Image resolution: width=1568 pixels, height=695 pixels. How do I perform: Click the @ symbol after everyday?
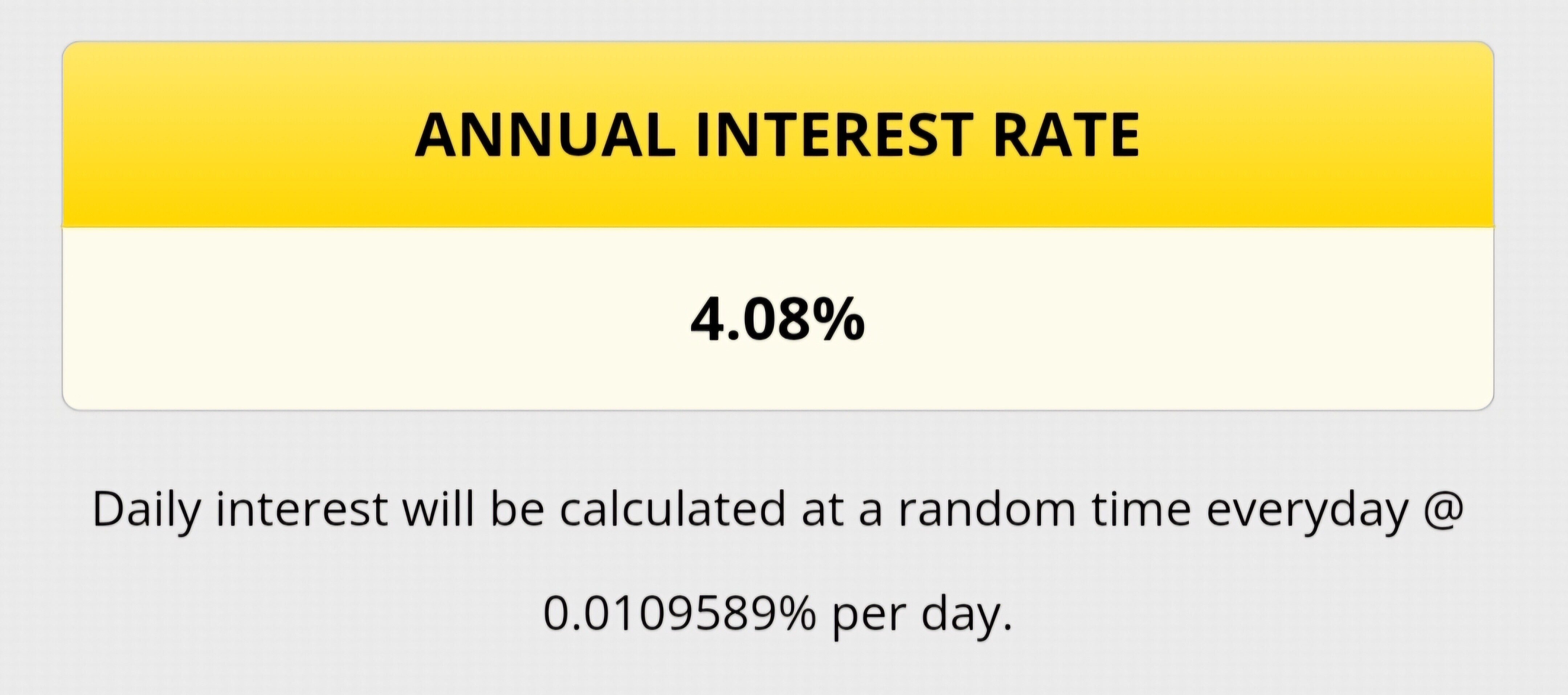[x=1442, y=509]
